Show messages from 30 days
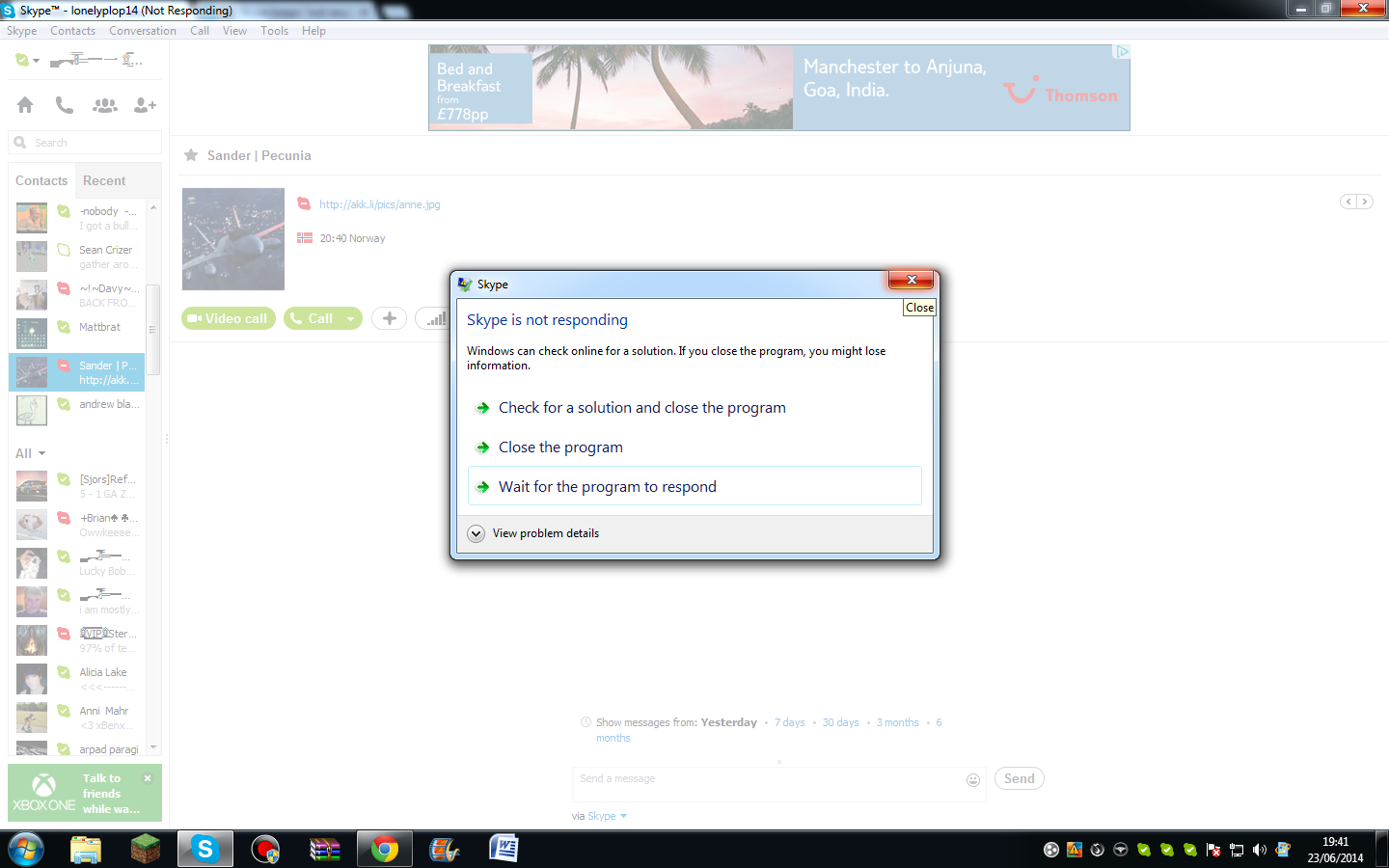 [x=840, y=722]
